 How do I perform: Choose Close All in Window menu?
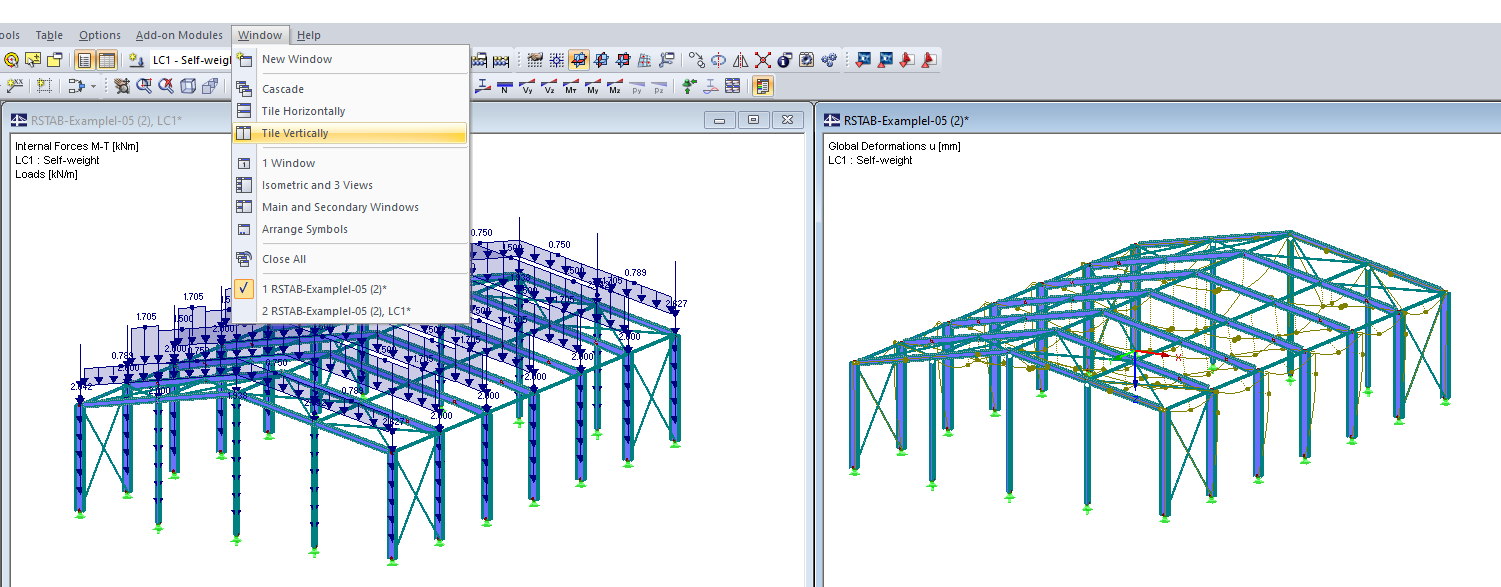point(349,259)
